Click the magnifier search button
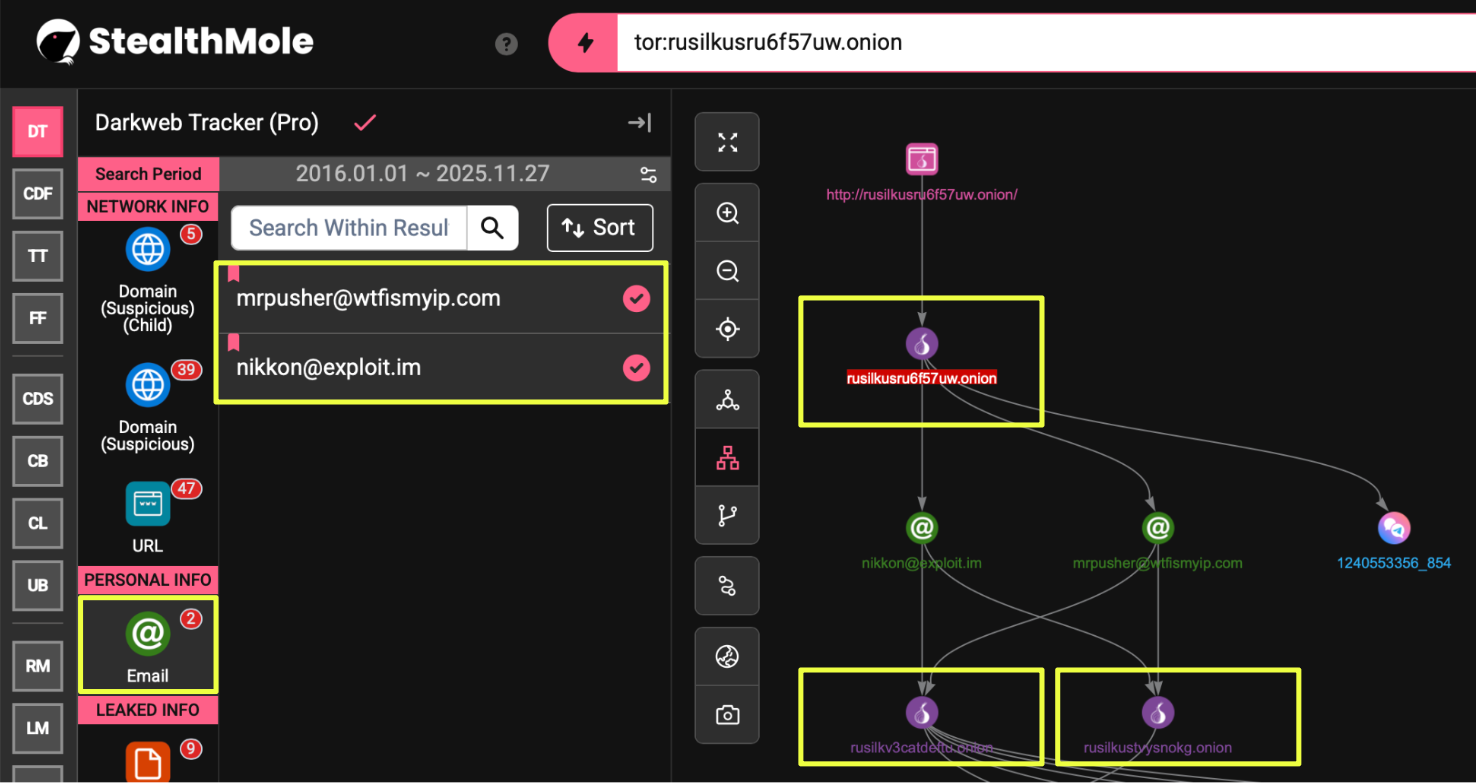 point(492,228)
